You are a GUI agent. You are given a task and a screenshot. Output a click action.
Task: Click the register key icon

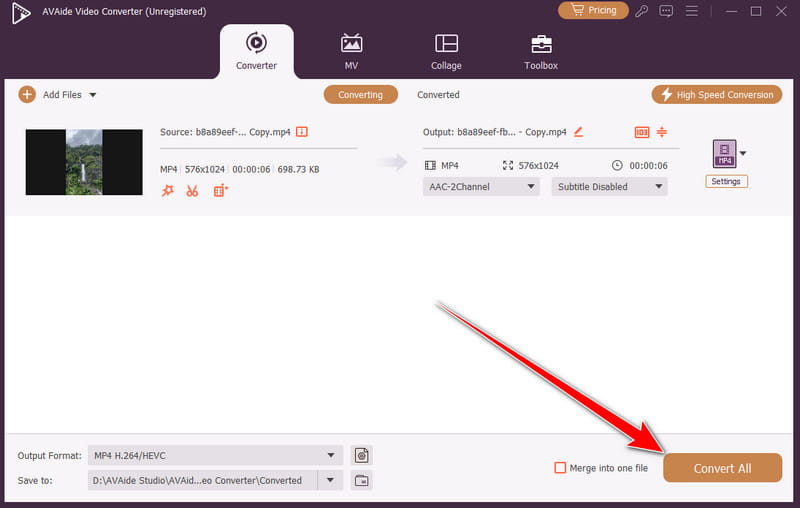[641, 11]
